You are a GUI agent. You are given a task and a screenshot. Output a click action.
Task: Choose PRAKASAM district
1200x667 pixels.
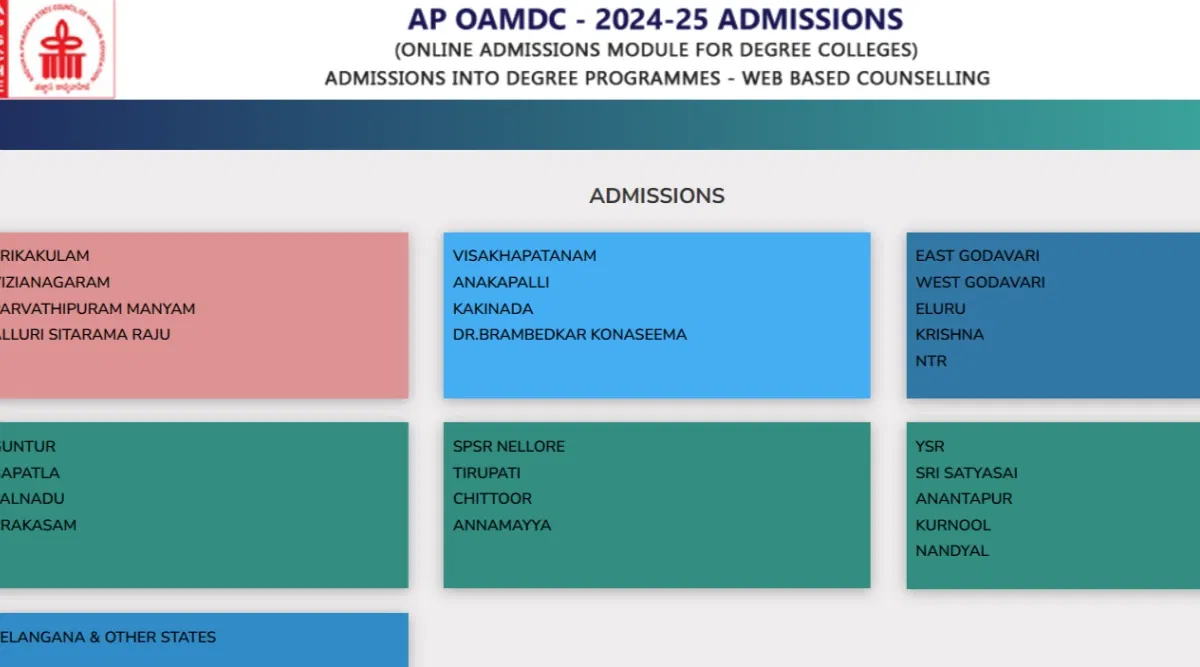pos(38,525)
